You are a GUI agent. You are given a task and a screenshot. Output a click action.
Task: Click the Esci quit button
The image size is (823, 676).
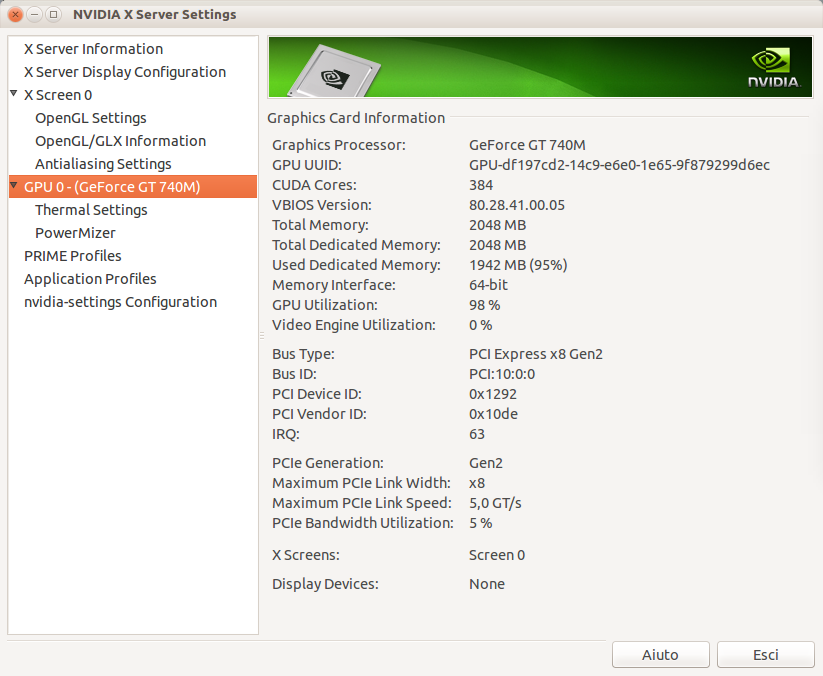[x=765, y=654]
